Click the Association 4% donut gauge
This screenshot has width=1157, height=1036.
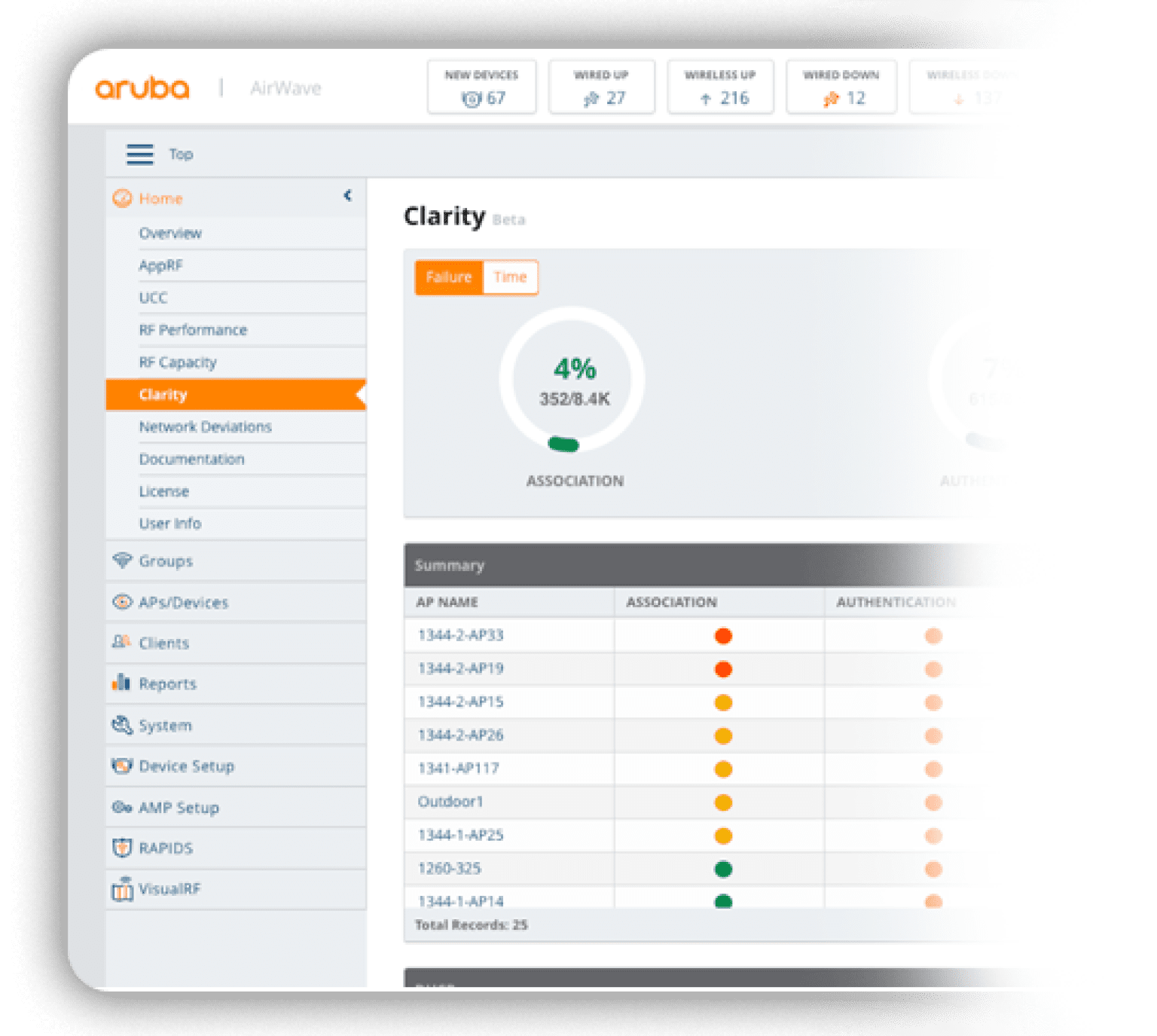[573, 380]
